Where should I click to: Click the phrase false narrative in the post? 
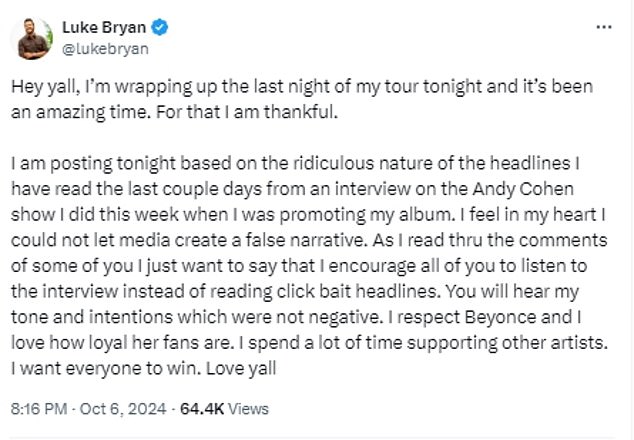[x=308, y=240]
